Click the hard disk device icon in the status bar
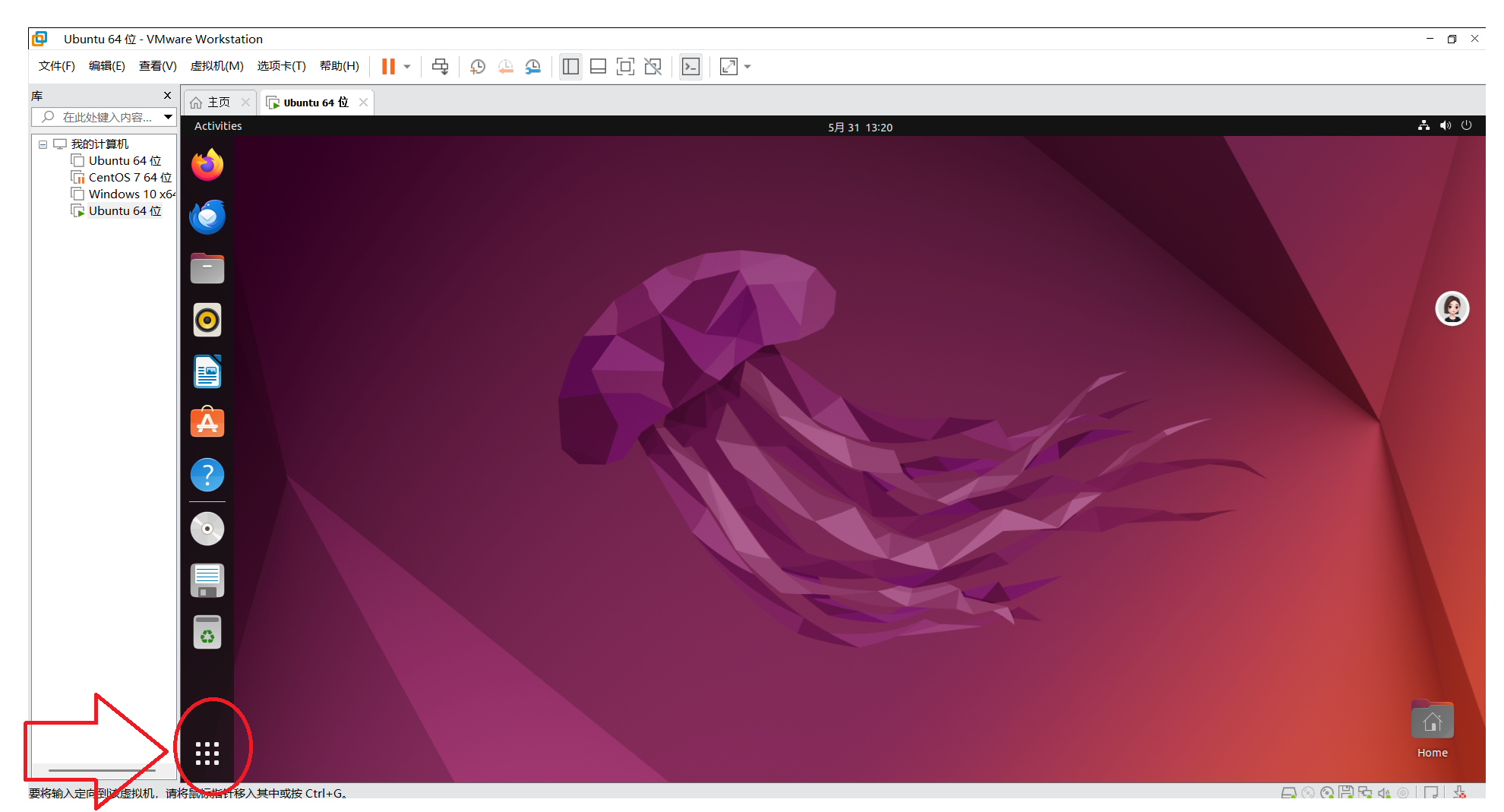 coord(1289,793)
